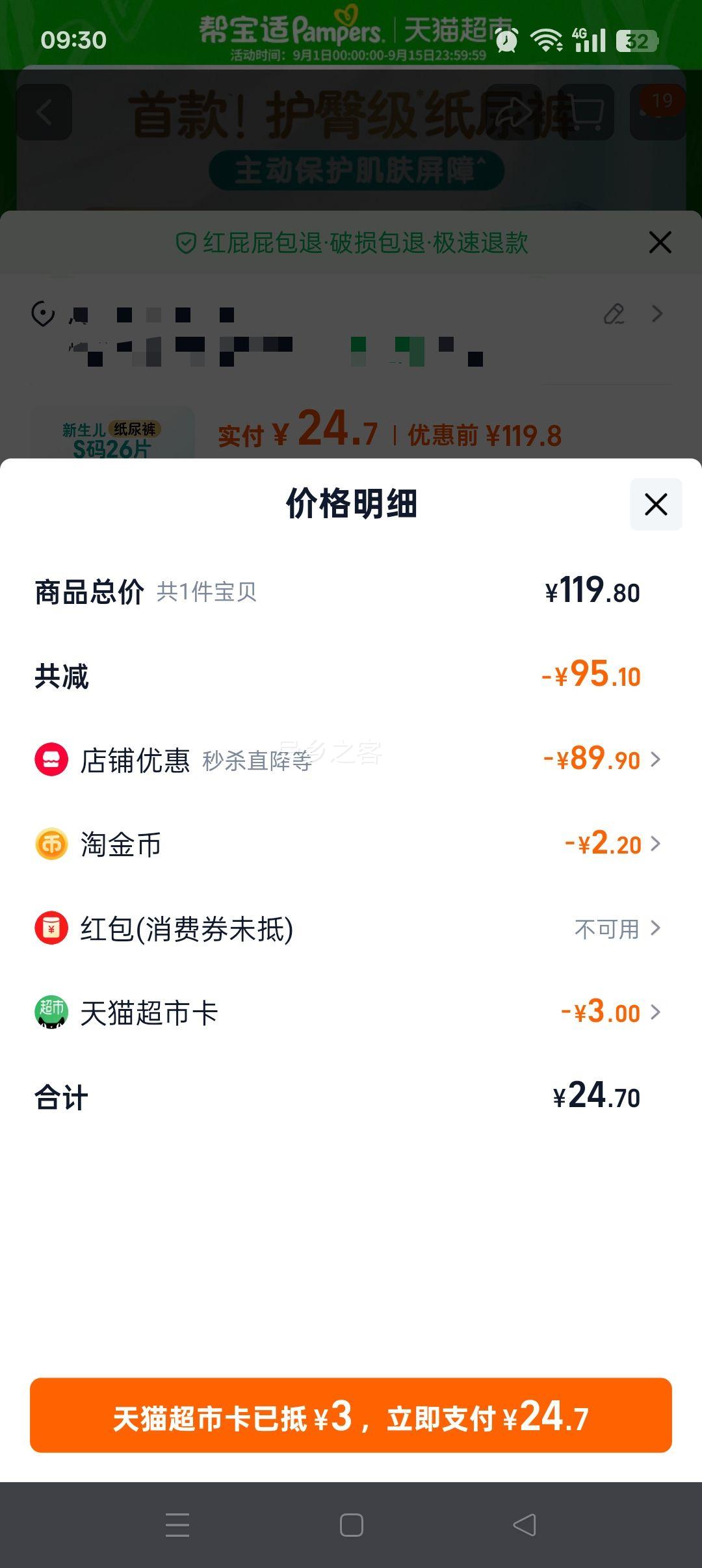Open address selection chevron arrow
Viewport: 702px width, 1568px height.
[x=657, y=314]
